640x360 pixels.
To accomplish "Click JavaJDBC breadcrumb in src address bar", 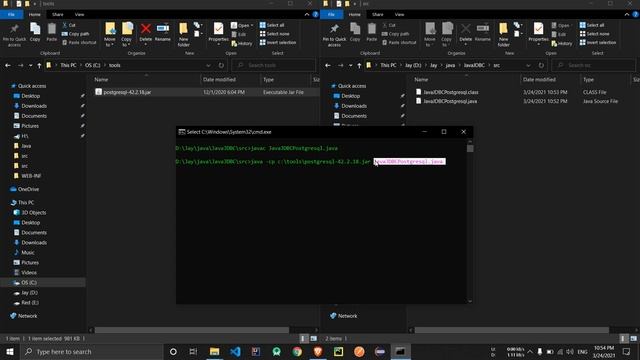I will pos(474,65).
